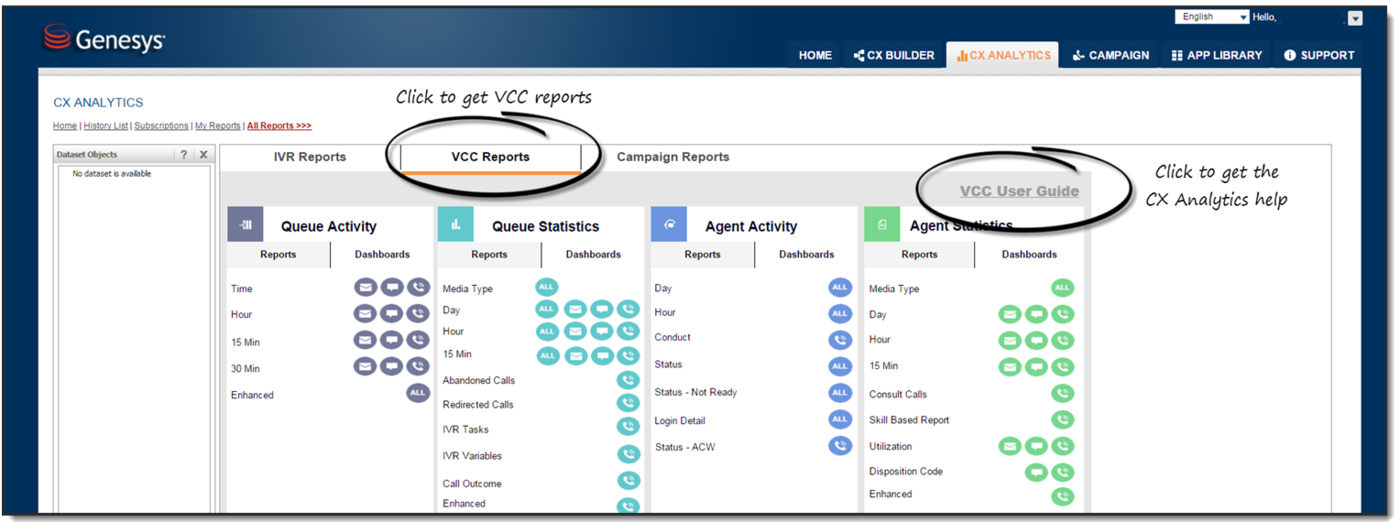Image resolution: width=1400 pixels, height=522 pixels.
Task: Open Disposition Code voice report
Action: (x=1062, y=471)
